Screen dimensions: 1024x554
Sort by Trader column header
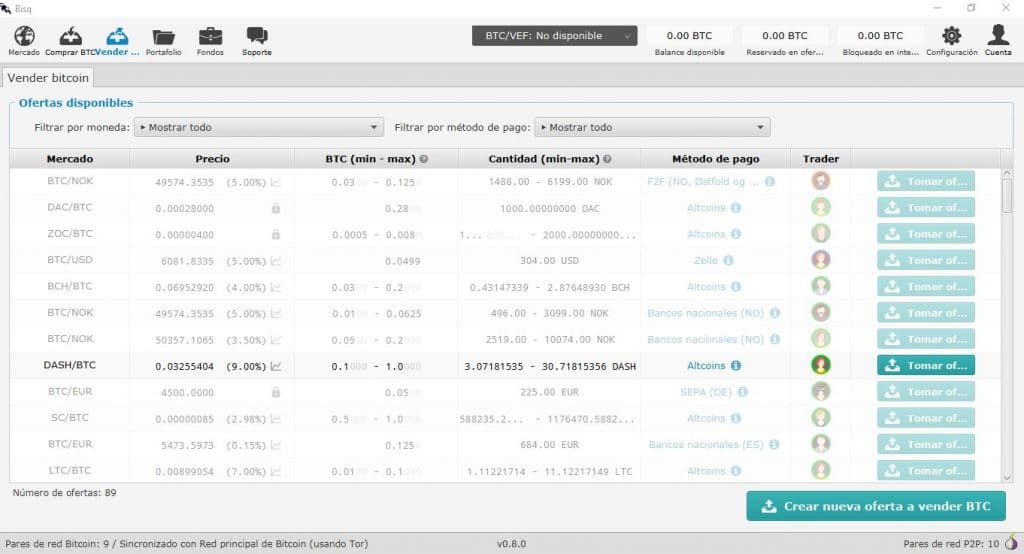click(x=821, y=159)
